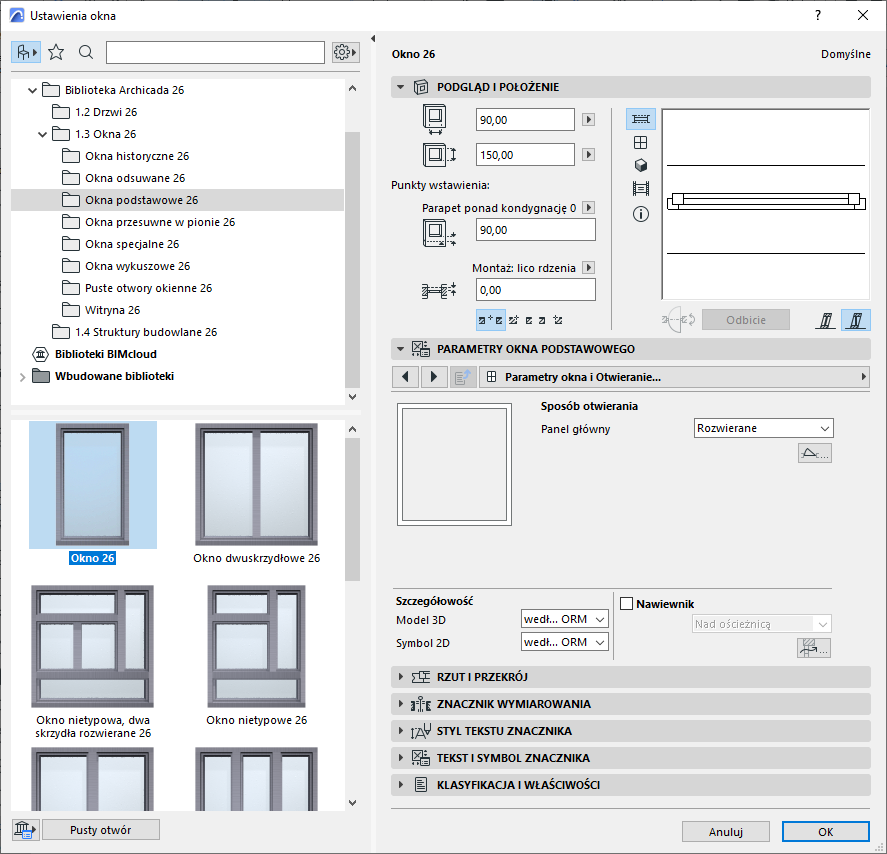Show the 3D cube preview

(641, 166)
